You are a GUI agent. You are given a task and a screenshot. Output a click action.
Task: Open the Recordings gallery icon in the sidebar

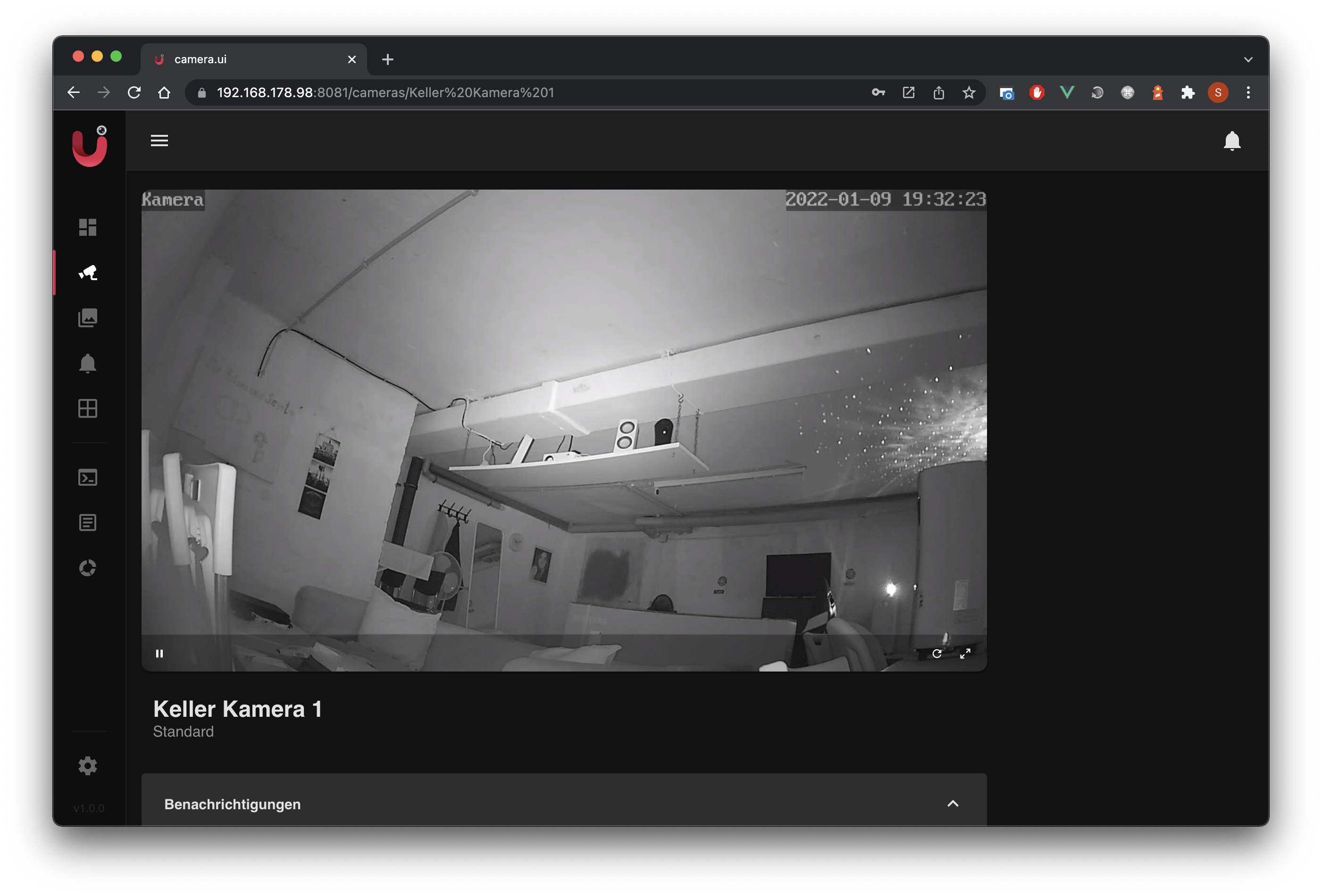click(x=88, y=318)
